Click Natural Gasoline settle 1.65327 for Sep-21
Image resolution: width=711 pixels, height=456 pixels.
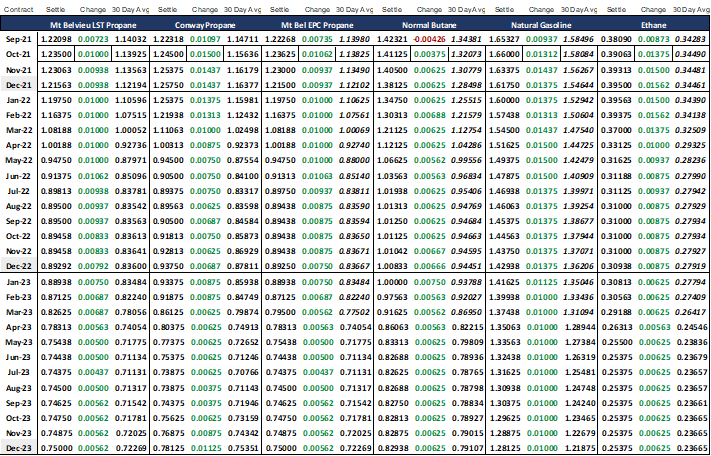(x=504, y=39)
